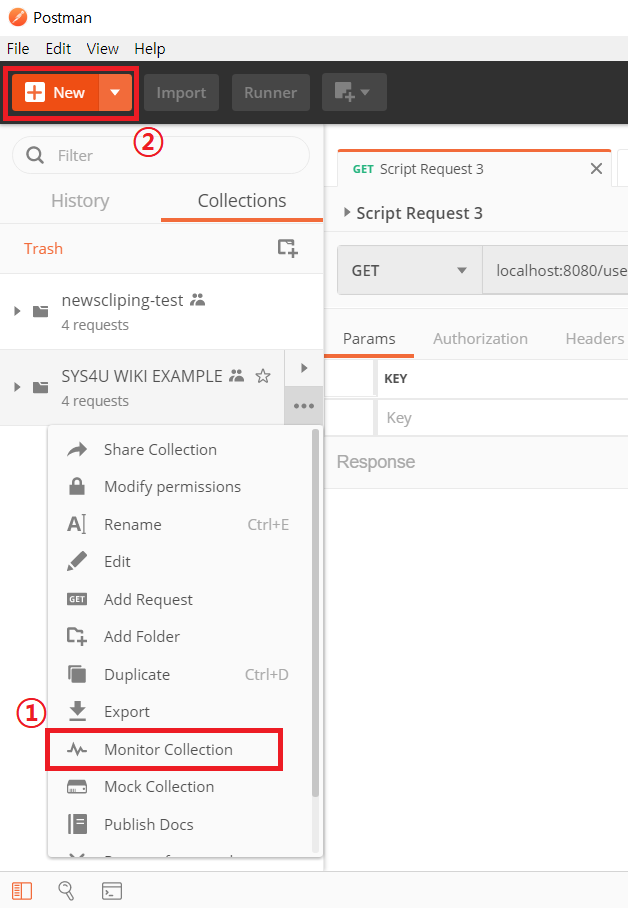Choose Publish Docs menu entry

[x=180, y=824]
